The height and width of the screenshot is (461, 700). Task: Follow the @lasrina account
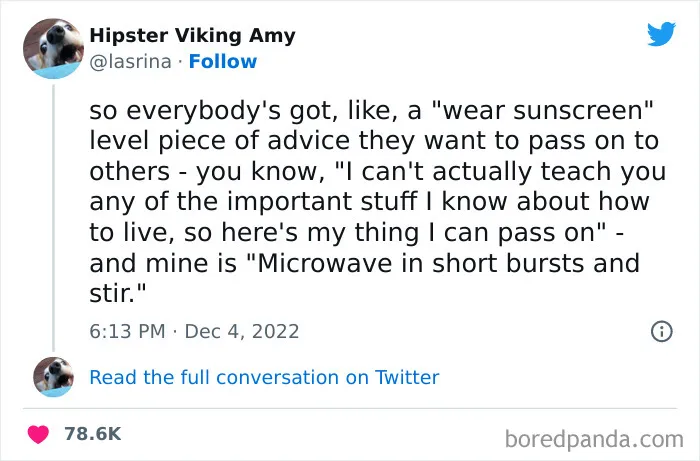[223, 62]
